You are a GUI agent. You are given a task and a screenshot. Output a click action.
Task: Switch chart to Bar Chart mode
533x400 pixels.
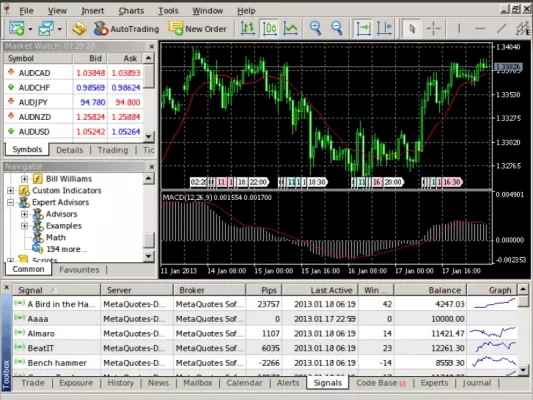247,29
